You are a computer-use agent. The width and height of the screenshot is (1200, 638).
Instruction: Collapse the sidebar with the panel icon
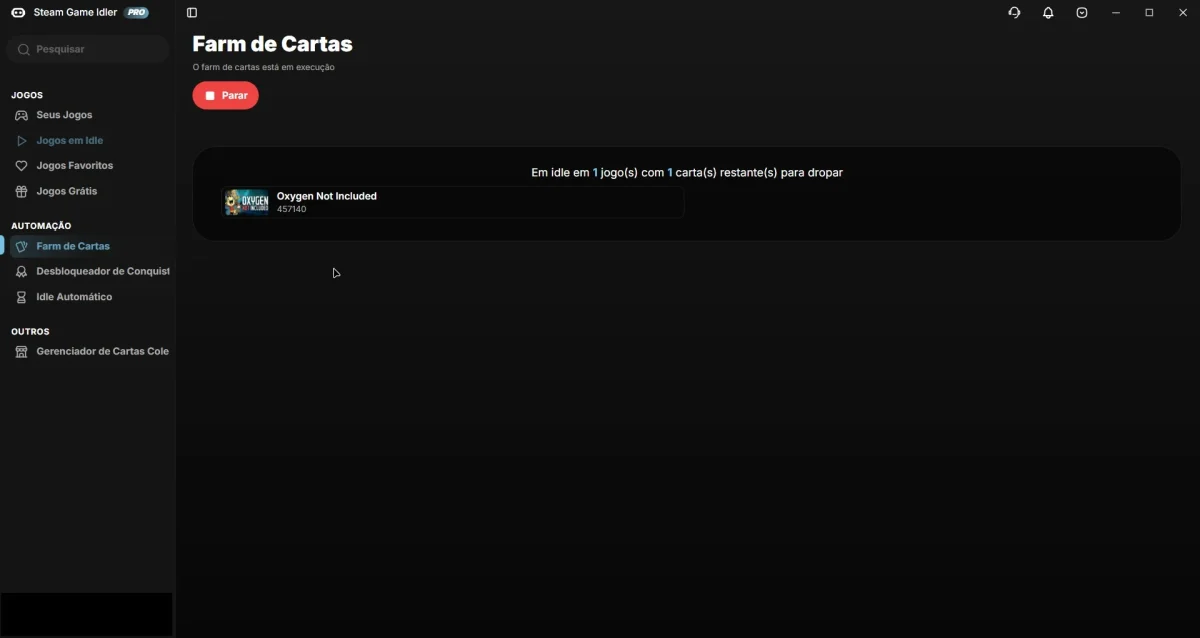pos(192,13)
